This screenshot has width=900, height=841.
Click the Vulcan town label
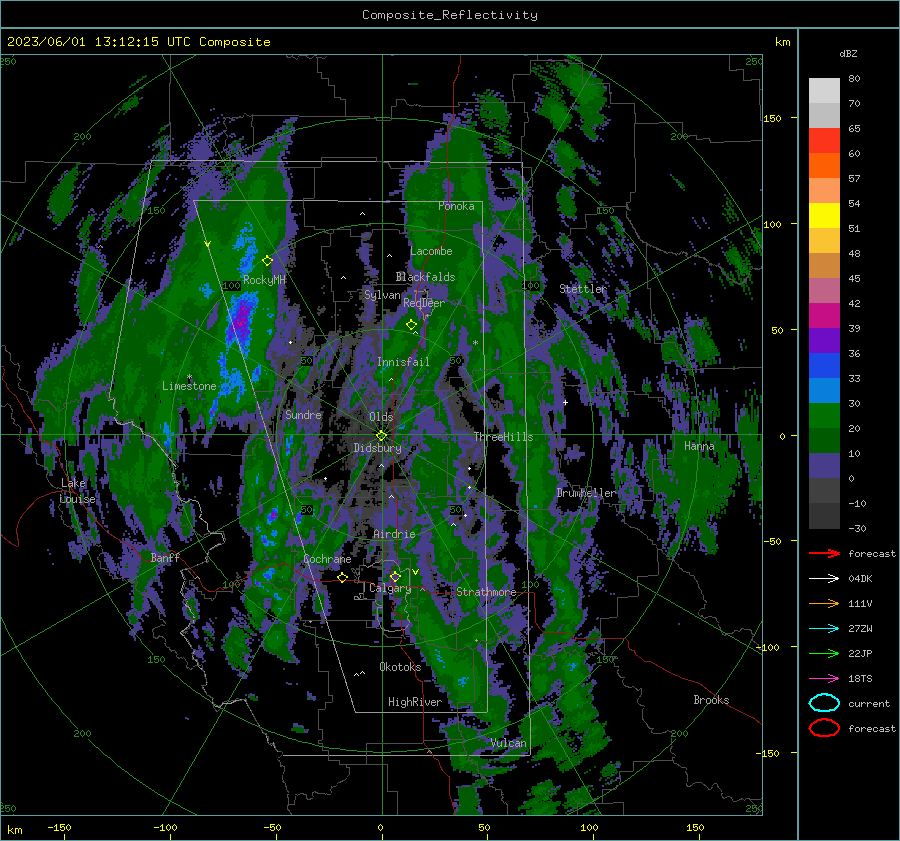tap(509, 743)
